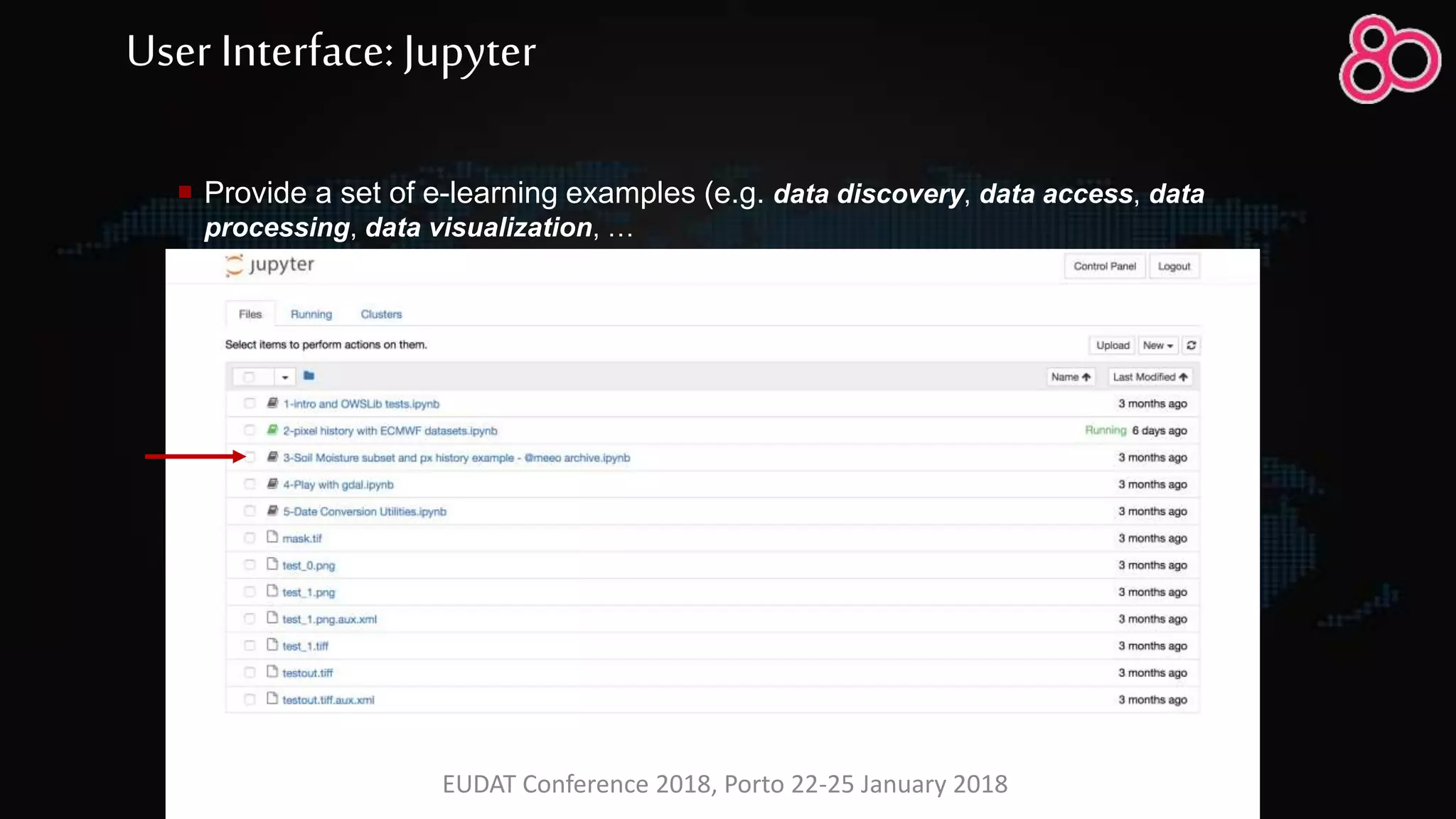The width and height of the screenshot is (1456, 819).
Task: Click file icon beside test_0.png
Action: pyautogui.click(x=272, y=564)
